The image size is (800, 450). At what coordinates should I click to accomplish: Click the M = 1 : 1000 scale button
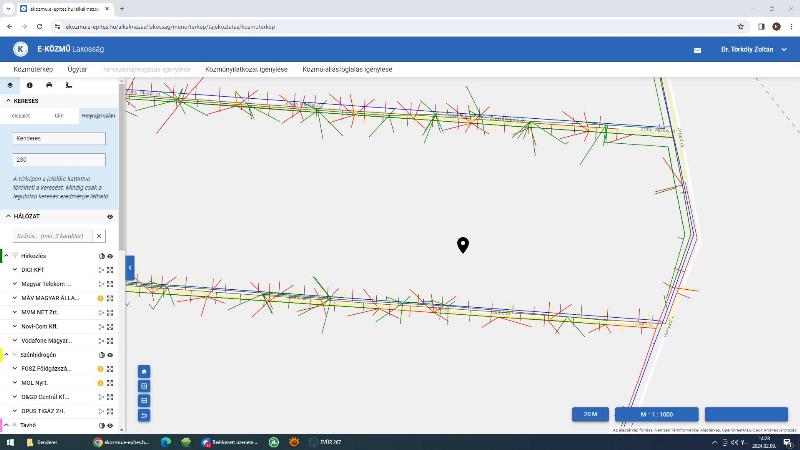(657, 414)
